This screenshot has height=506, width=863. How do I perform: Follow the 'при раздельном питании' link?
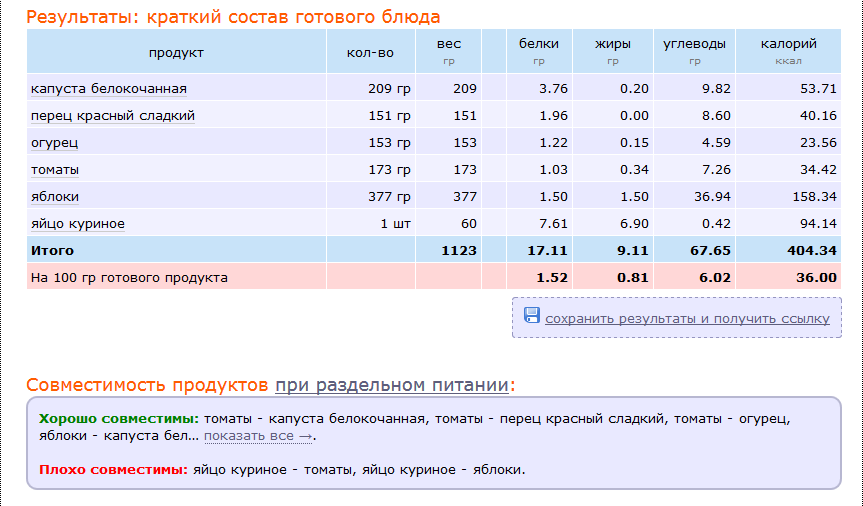click(x=392, y=385)
